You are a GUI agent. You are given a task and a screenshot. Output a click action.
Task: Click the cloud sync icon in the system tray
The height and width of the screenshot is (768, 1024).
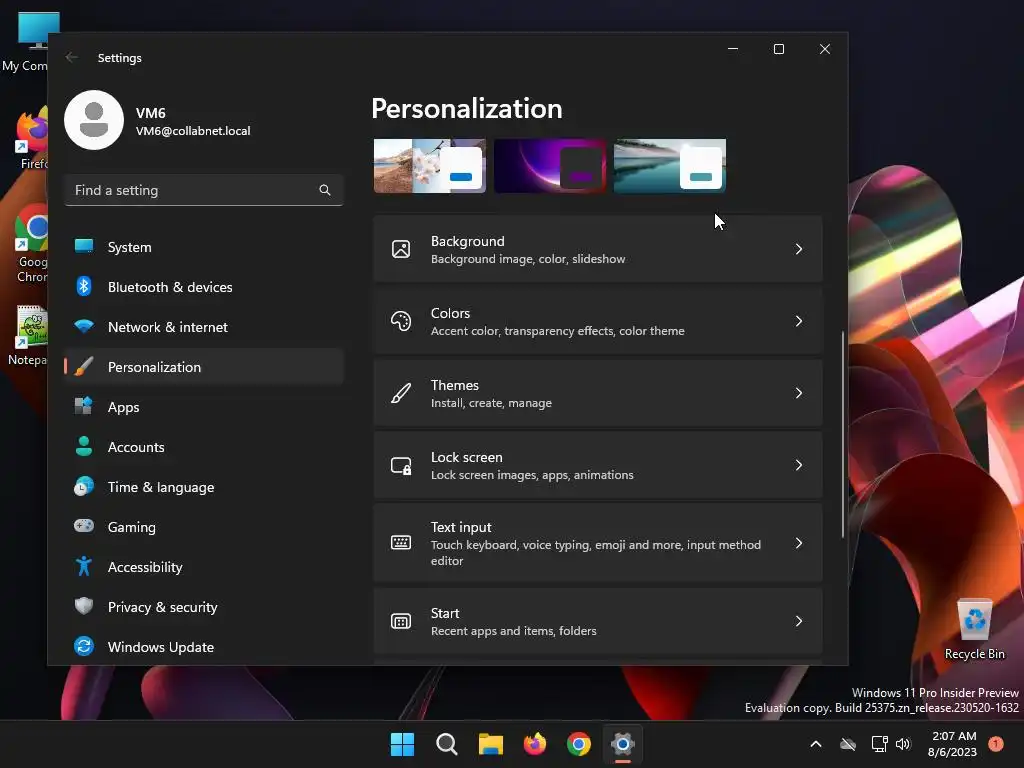click(x=848, y=744)
